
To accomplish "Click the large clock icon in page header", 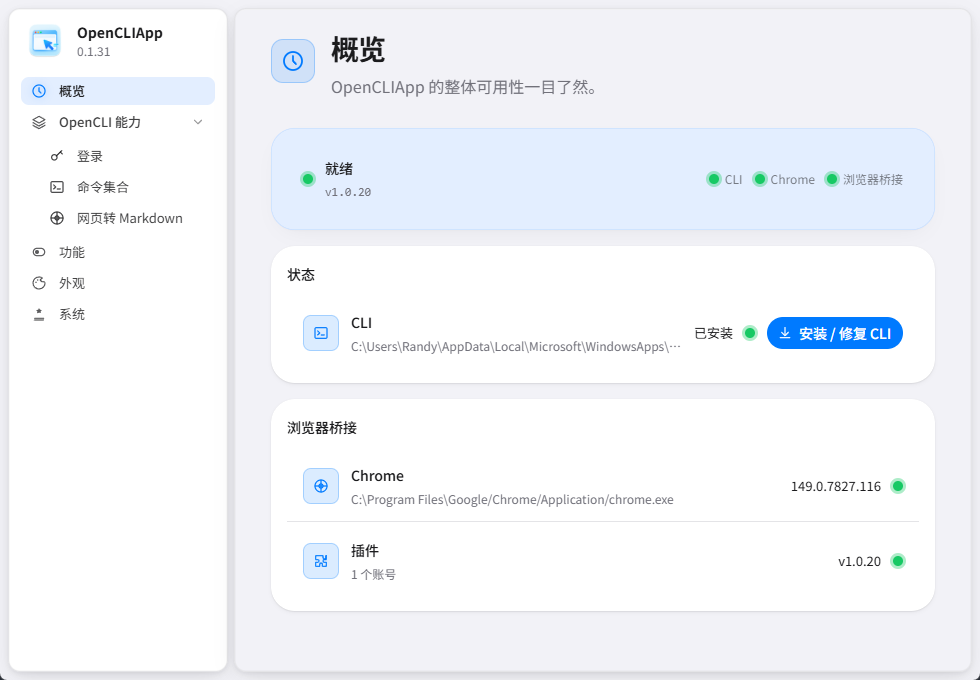I will tap(293, 61).
